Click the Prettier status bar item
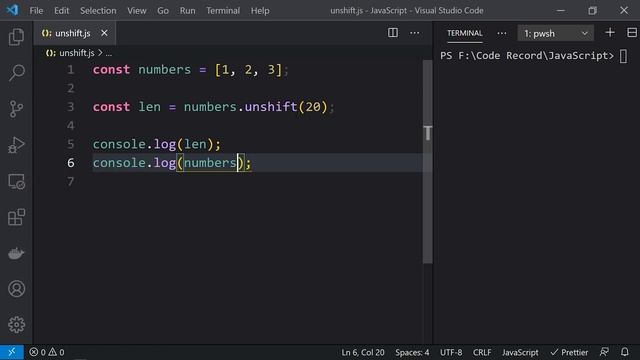 click(x=569, y=352)
